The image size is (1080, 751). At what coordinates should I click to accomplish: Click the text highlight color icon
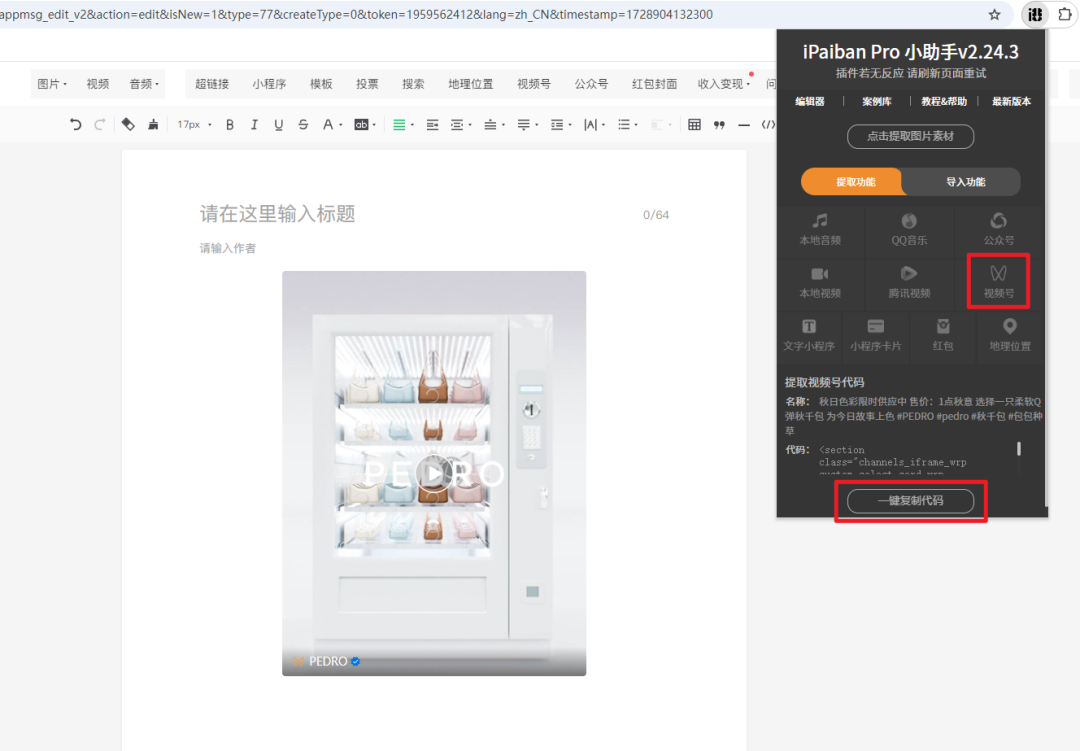coord(361,125)
